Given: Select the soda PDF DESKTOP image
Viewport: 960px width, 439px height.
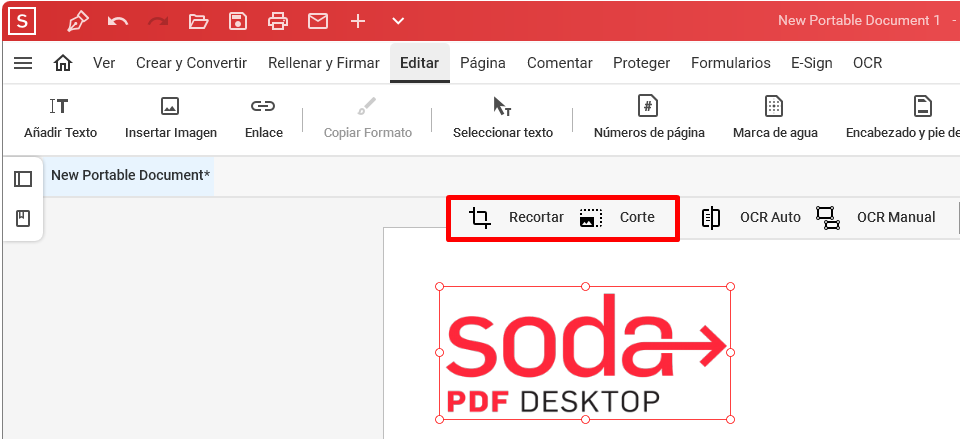Looking at the screenshot, I should (x=585, y=353).
